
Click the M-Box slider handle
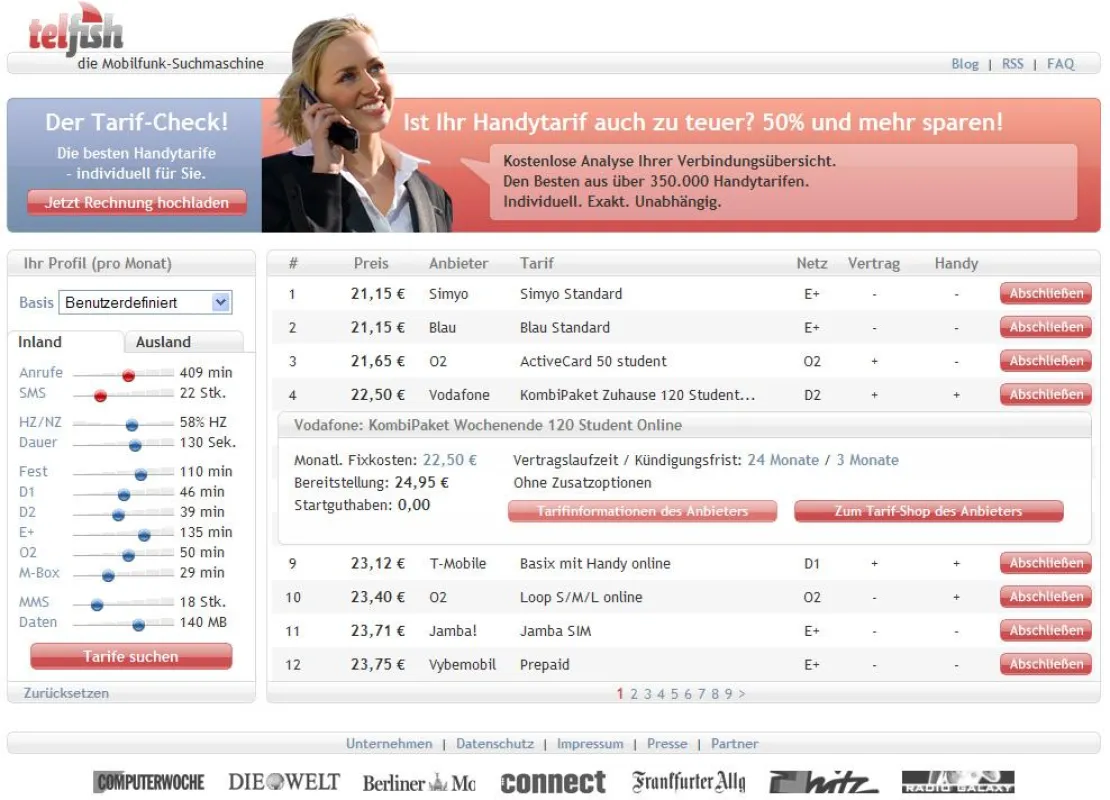click(108, 576)
